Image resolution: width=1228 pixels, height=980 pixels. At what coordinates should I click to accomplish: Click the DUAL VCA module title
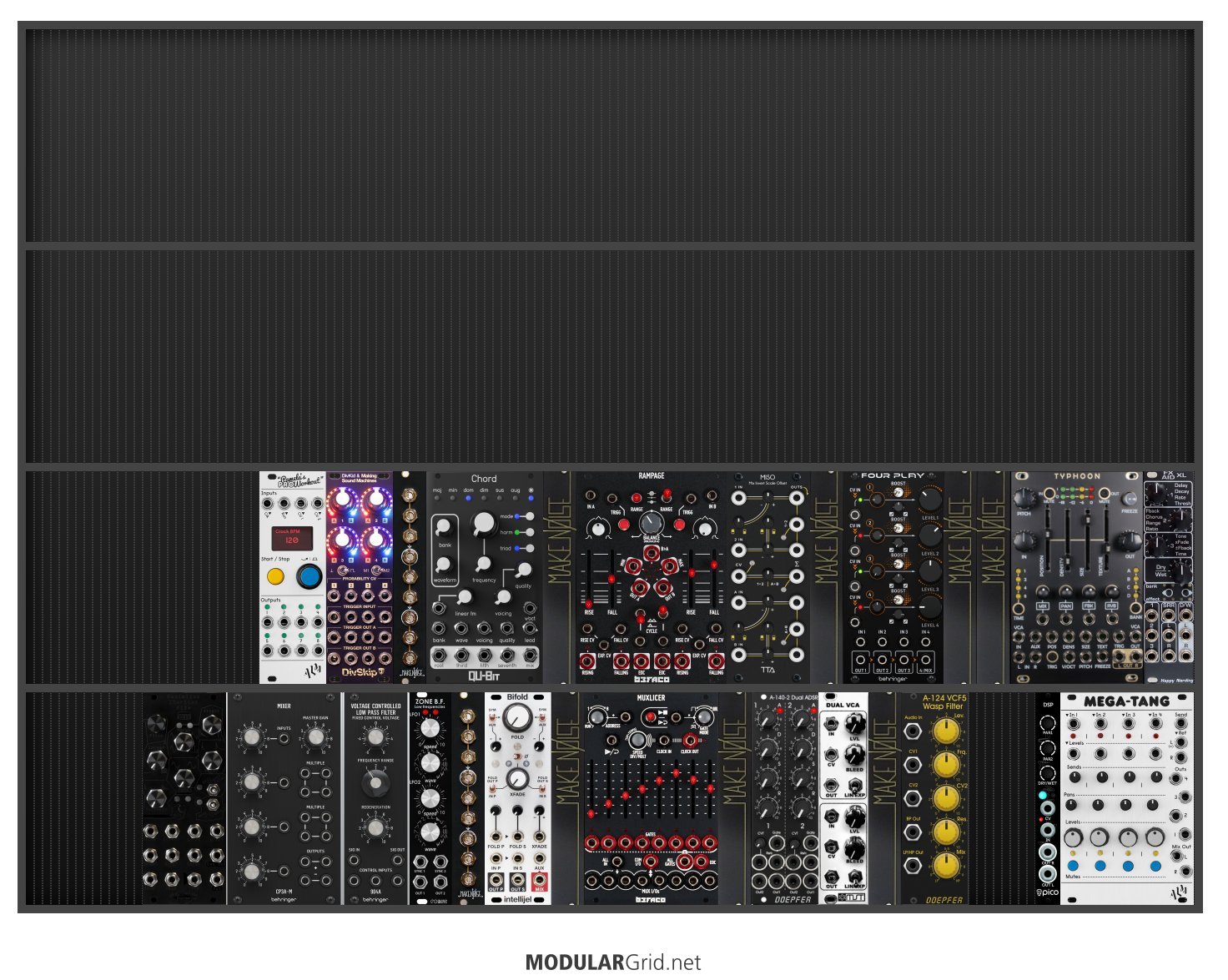[843, 705]
